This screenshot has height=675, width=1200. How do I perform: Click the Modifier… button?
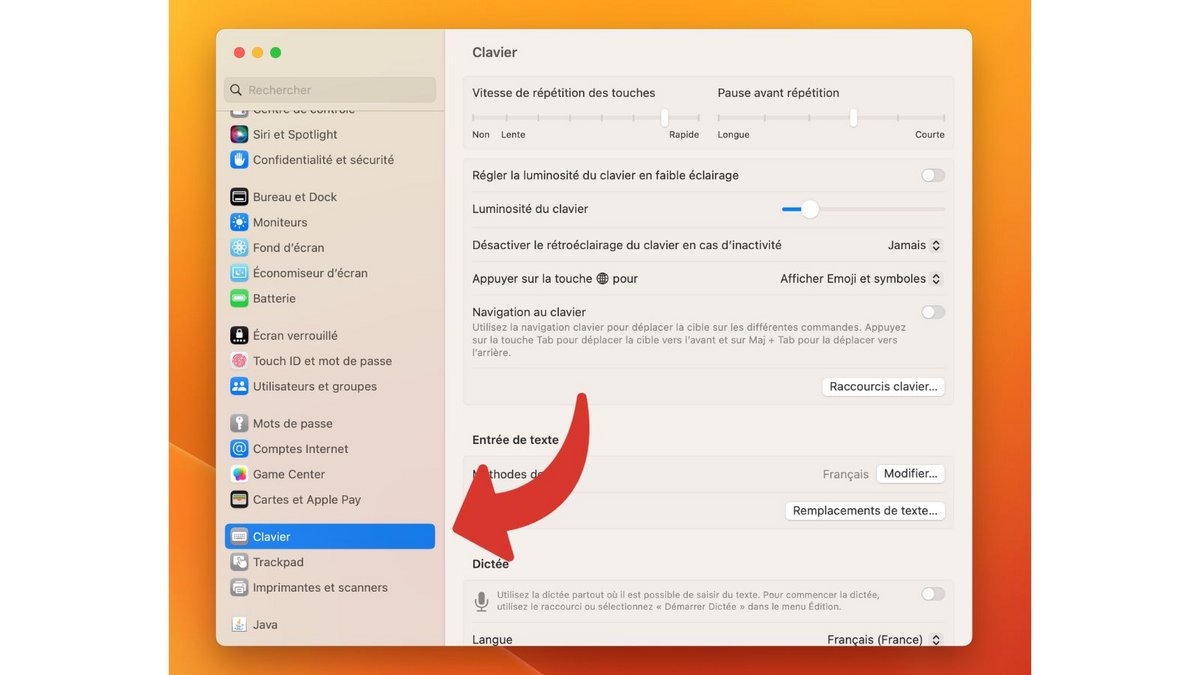pos(910,474)
